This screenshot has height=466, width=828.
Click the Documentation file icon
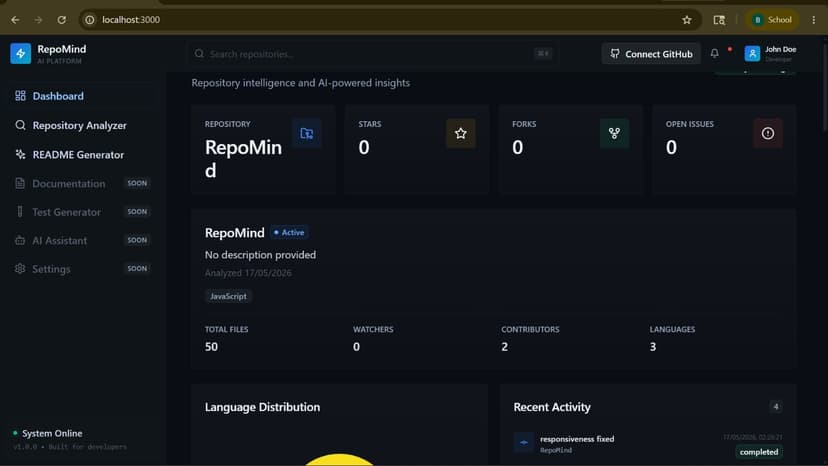pyautogui.click(x=20, y=183)
